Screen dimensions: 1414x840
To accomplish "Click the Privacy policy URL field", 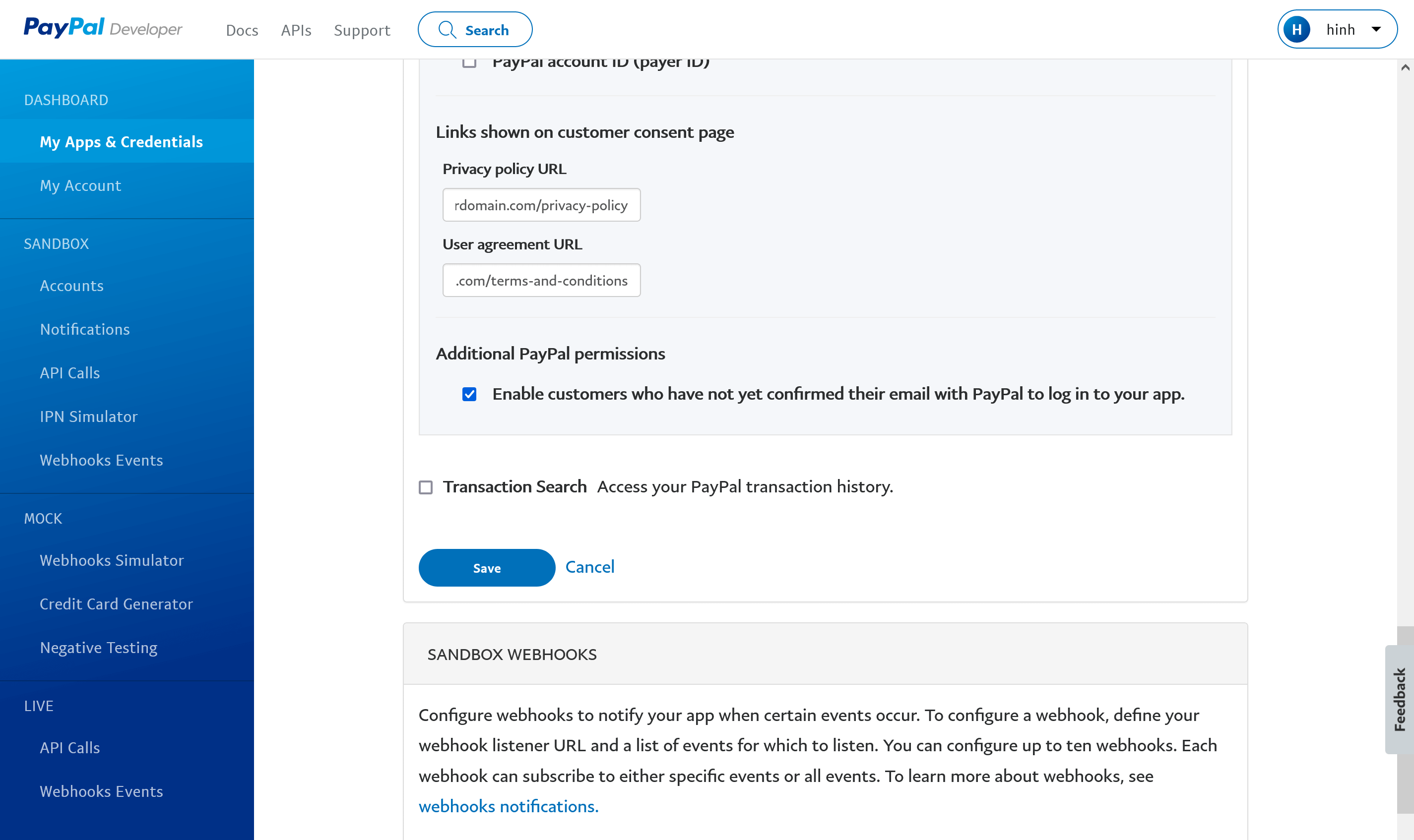I will 541,205.
